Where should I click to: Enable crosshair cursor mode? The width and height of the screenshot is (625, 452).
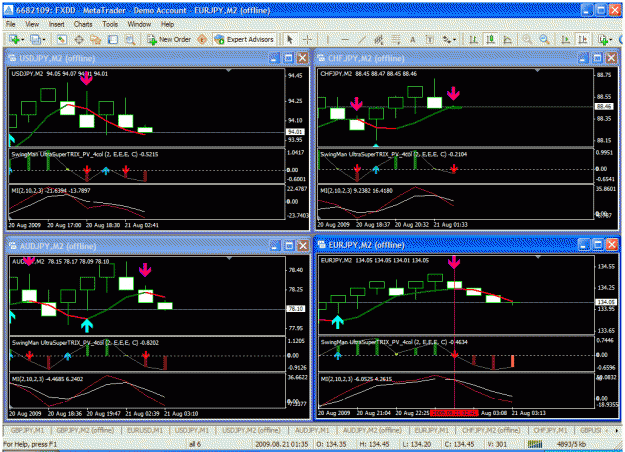click(x=307, y=39)
